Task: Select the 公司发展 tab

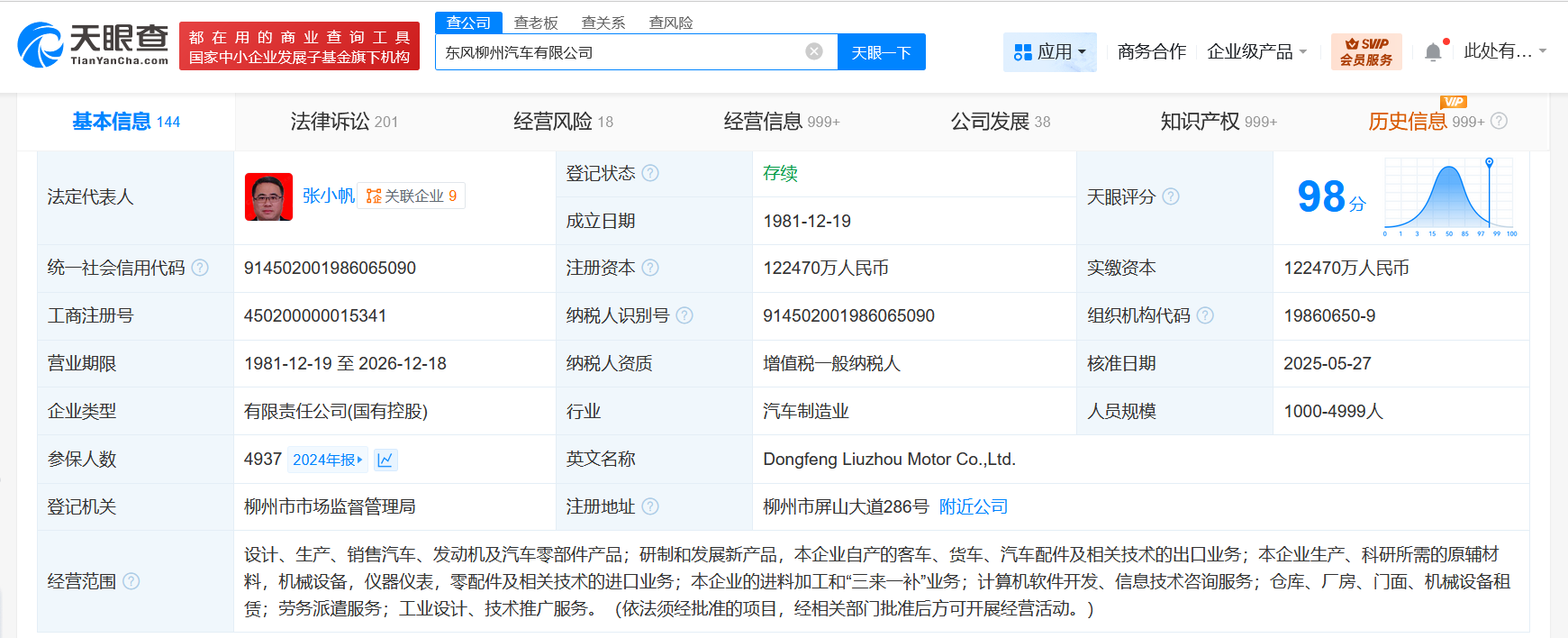Action: [1001, 122]
